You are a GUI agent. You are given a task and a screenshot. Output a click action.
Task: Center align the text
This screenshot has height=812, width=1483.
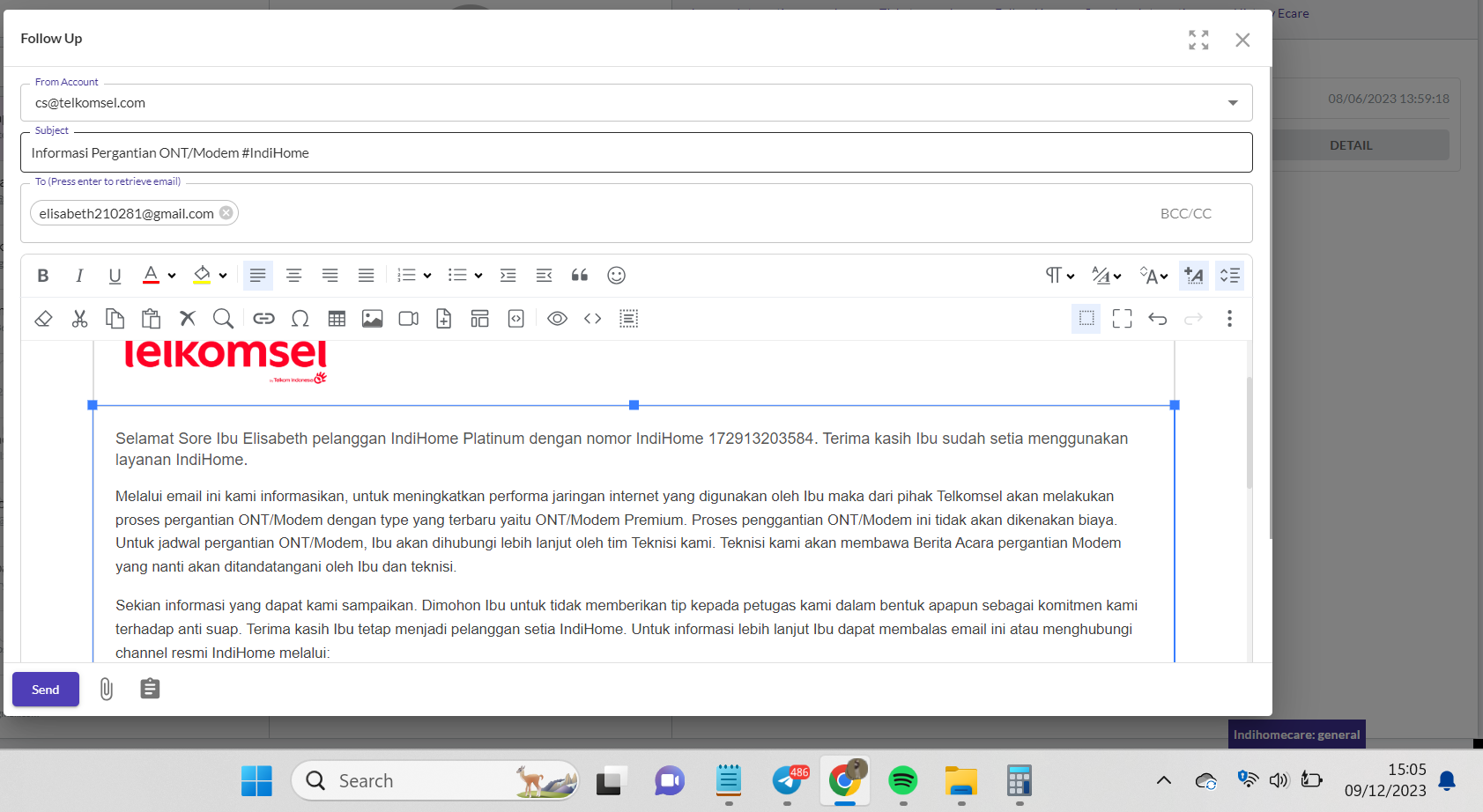pyautogui.click(x=293, y=276)
